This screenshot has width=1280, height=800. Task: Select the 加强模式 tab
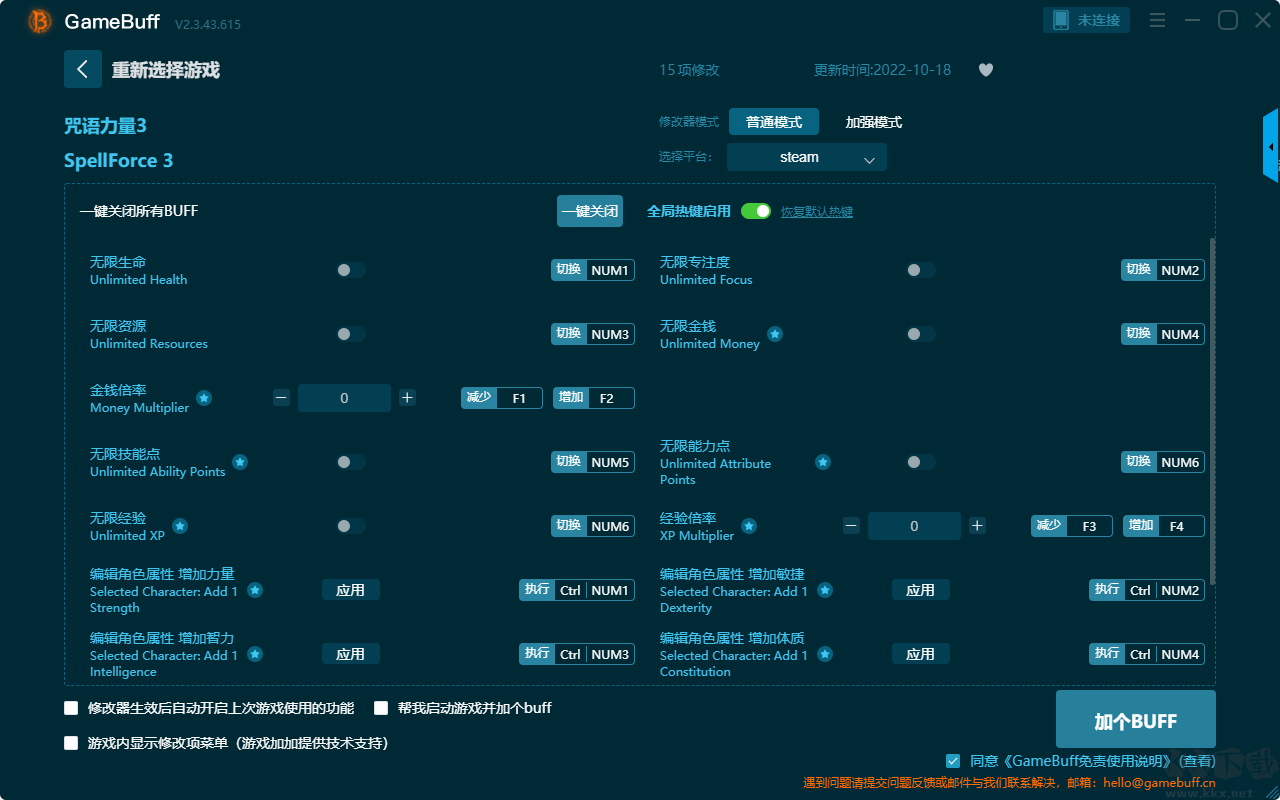[x=874, y=122]
